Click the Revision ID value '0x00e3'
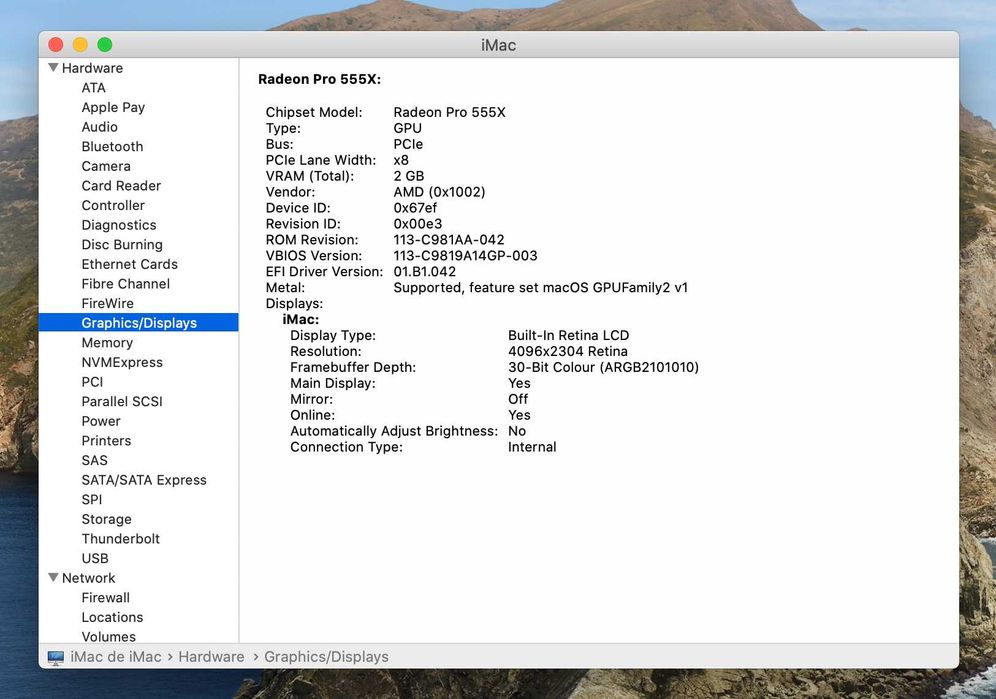996x699 pixels. [x=417, y=224]
